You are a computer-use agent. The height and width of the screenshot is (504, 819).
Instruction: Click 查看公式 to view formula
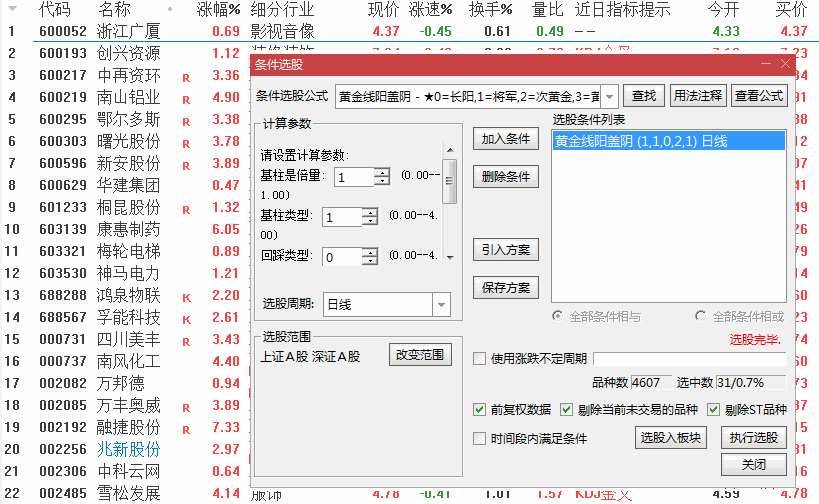click(759, 96)
